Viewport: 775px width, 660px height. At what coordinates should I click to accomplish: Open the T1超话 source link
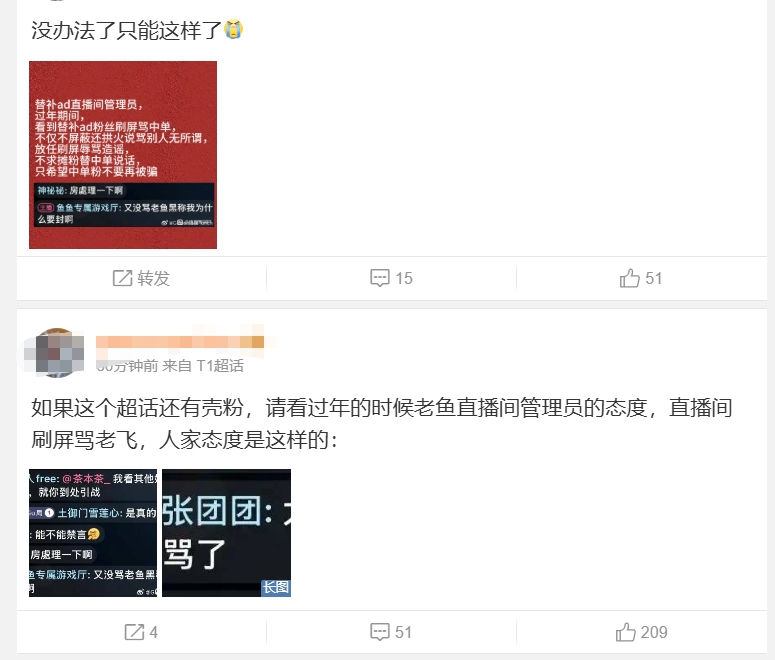(220, 366)
